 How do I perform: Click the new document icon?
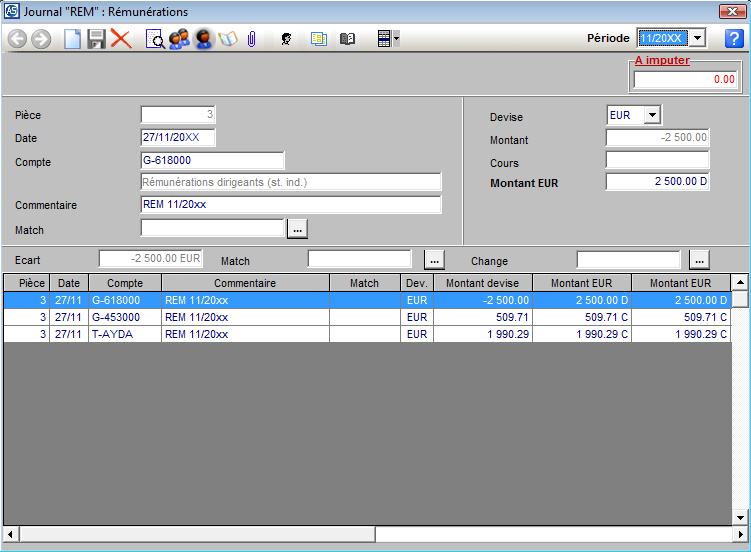(x=72, y=39)
